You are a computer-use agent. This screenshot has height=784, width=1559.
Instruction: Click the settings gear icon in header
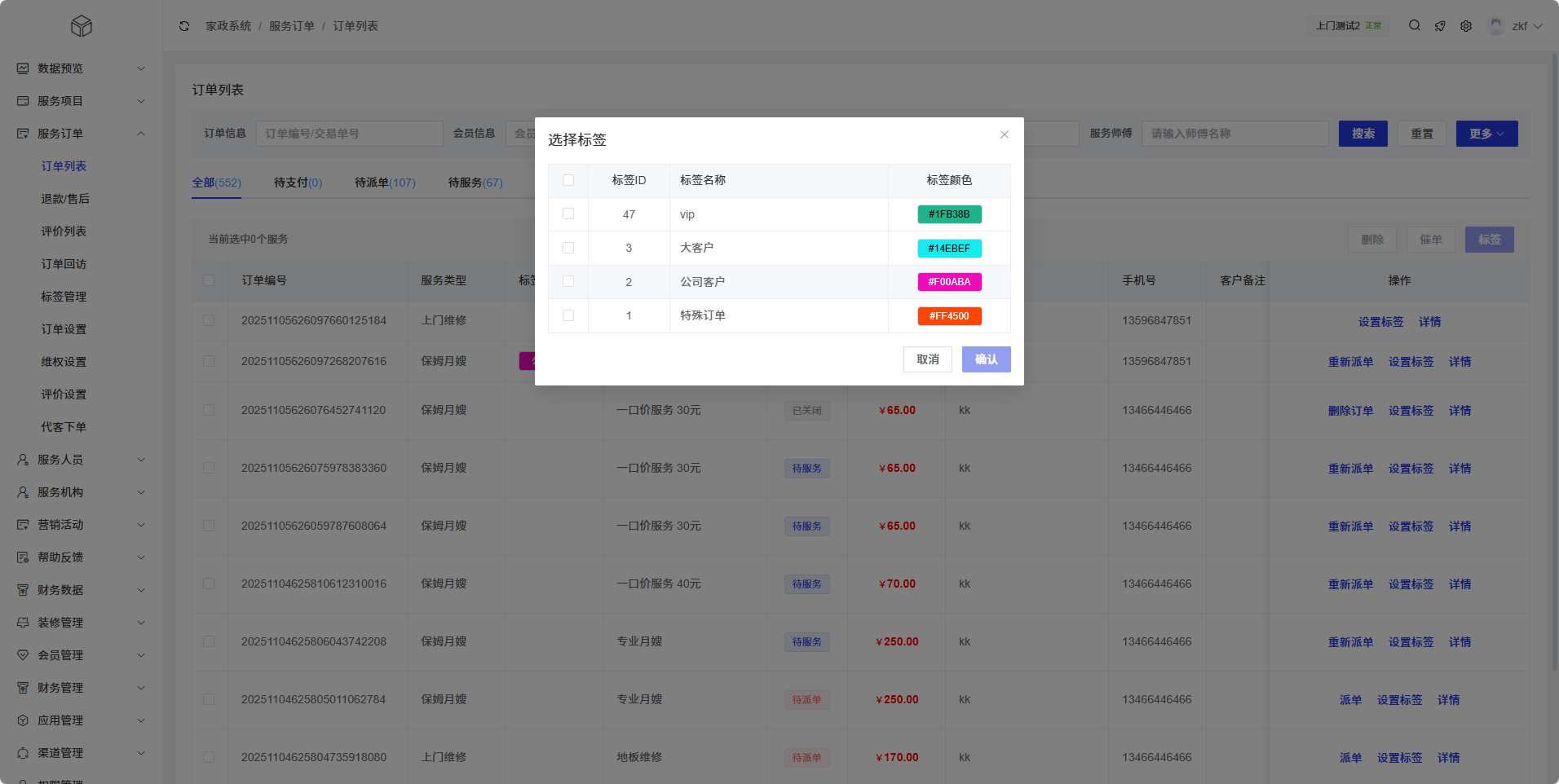pyautogui.click(x=1466, y=26)
